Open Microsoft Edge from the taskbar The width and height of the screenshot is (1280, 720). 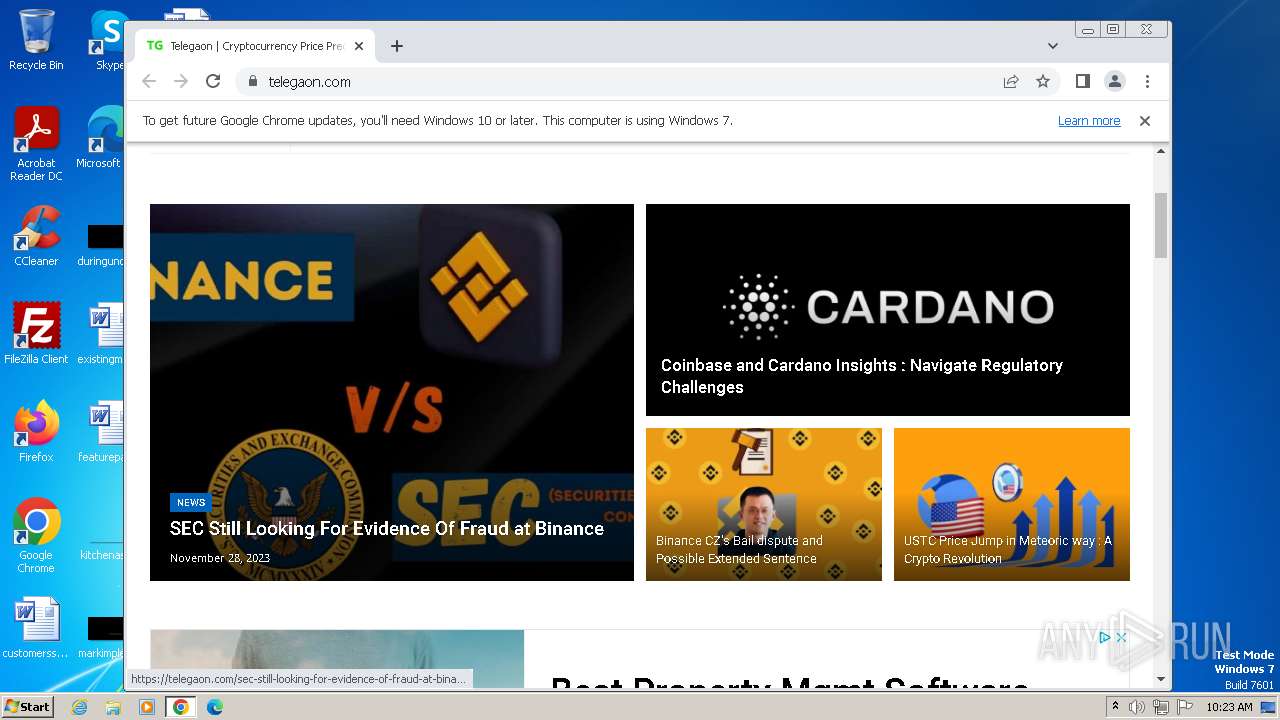point(215,707)
